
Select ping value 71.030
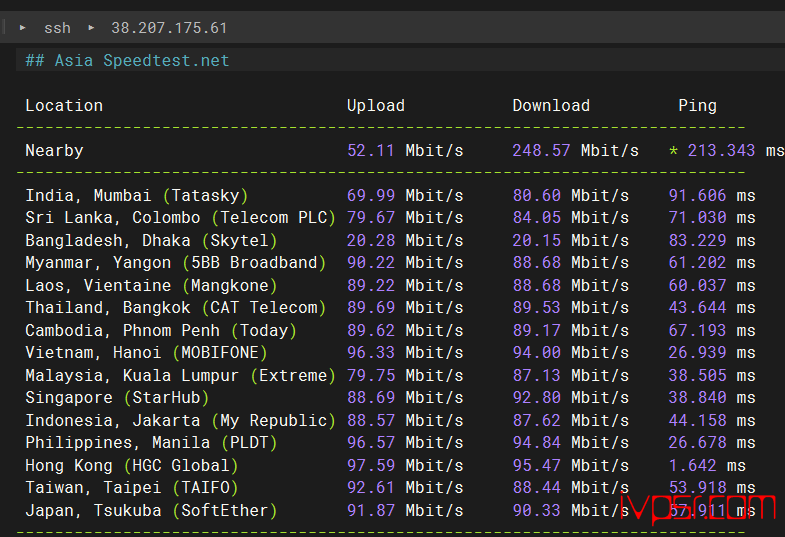[x=697, y=218]
